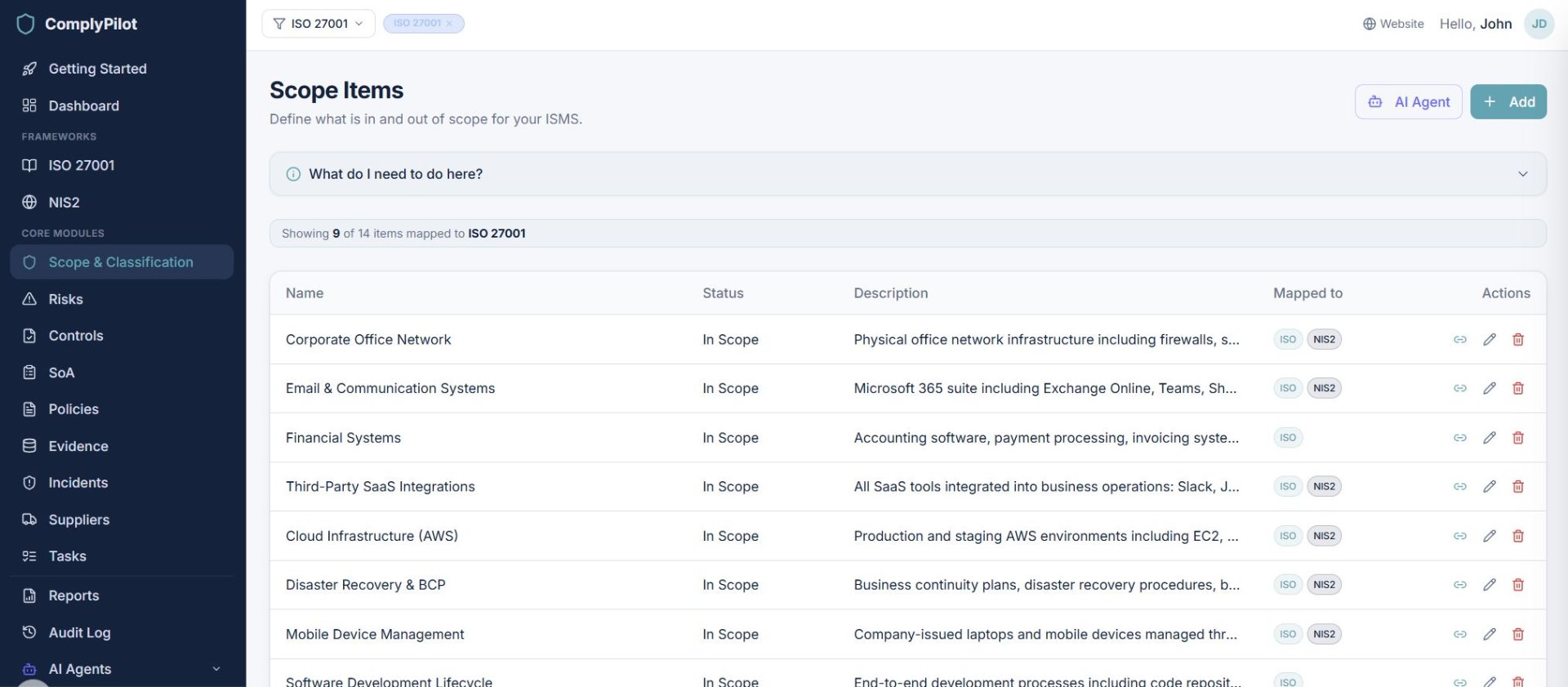Open Getting Started in the sidebar

pos(122,69)
